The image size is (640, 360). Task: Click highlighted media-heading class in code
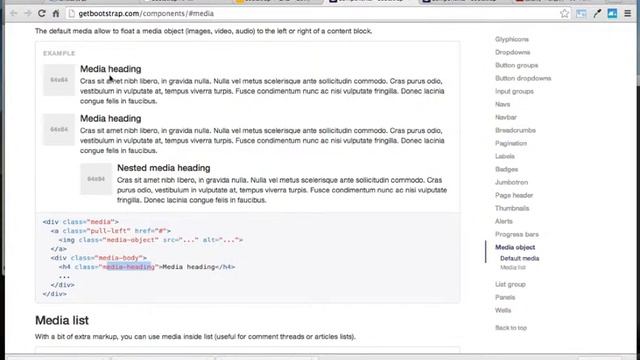(x=129, y=267)
